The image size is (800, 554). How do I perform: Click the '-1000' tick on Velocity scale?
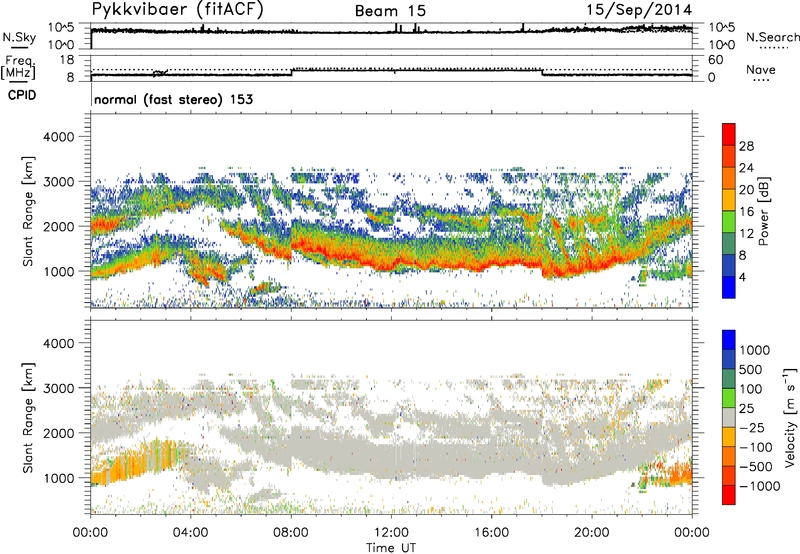pos(759,486)
